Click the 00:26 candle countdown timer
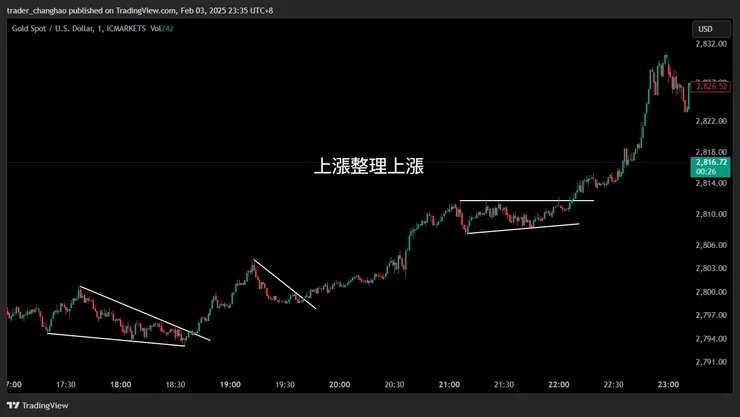Viewport: 740px width, 417px height. pos(706,172)
